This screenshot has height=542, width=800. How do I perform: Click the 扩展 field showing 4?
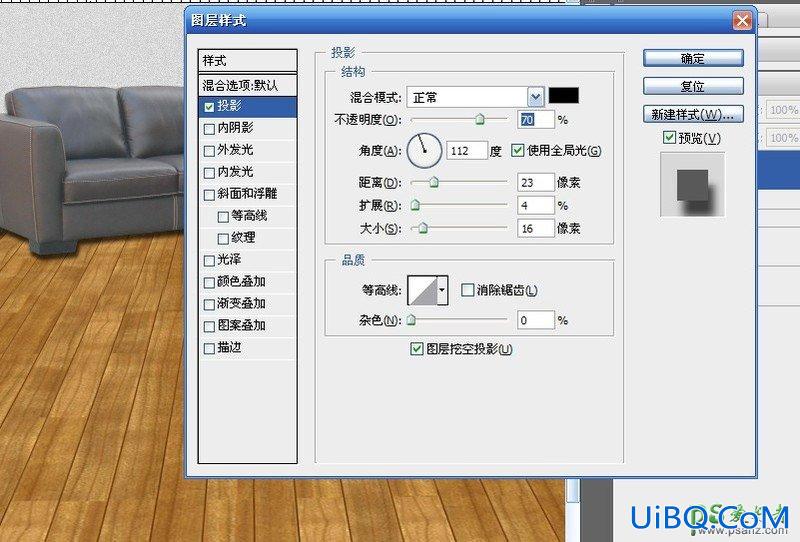coord(536,205)
